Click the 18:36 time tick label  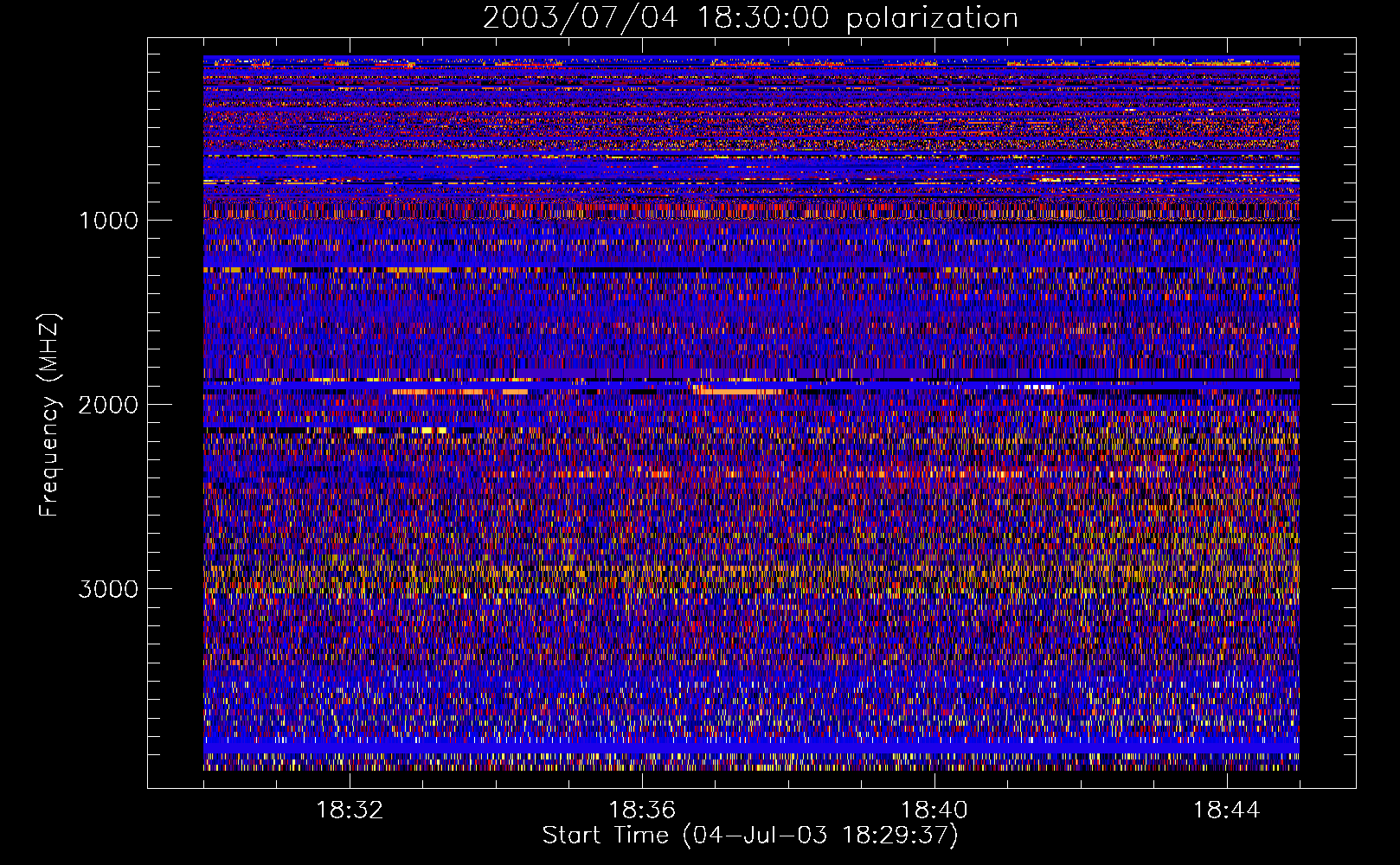click(642, 811)
